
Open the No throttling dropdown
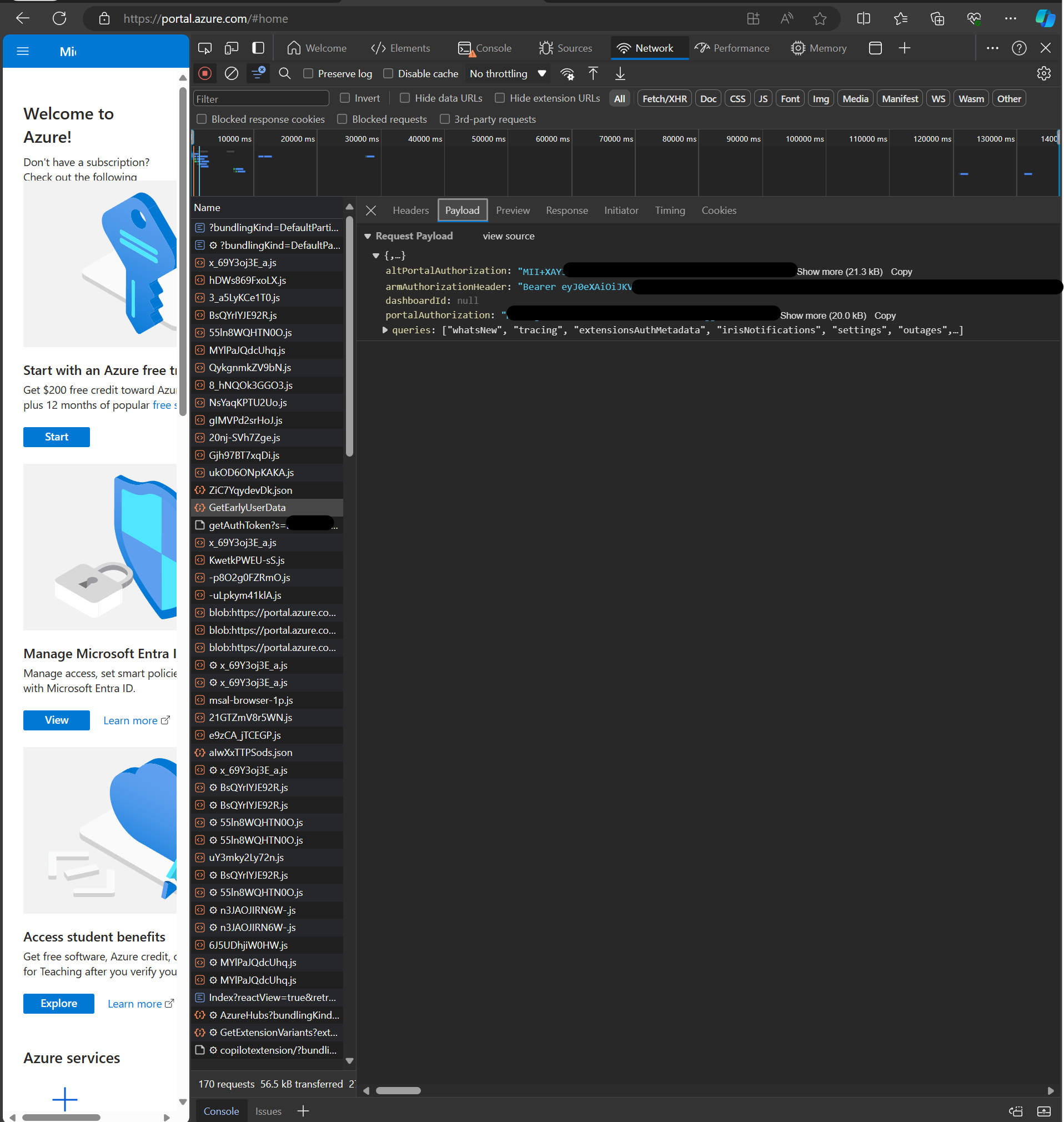[x=508, y=74]
